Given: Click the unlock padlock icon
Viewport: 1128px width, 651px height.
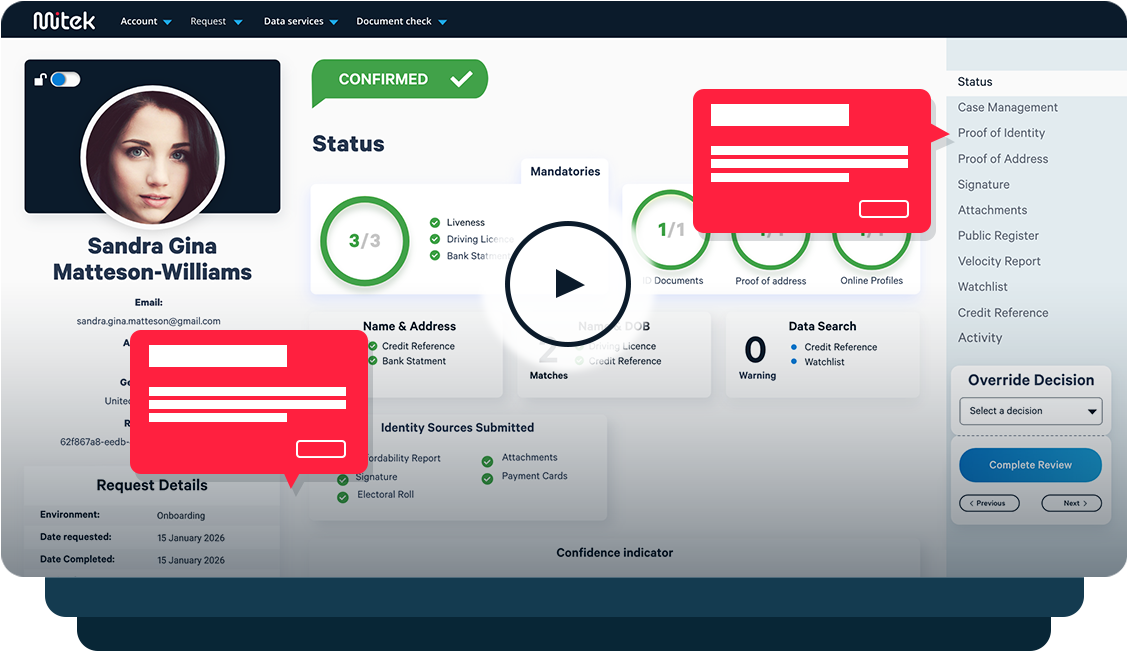Looking at the screenshot, I should (40, 79).
